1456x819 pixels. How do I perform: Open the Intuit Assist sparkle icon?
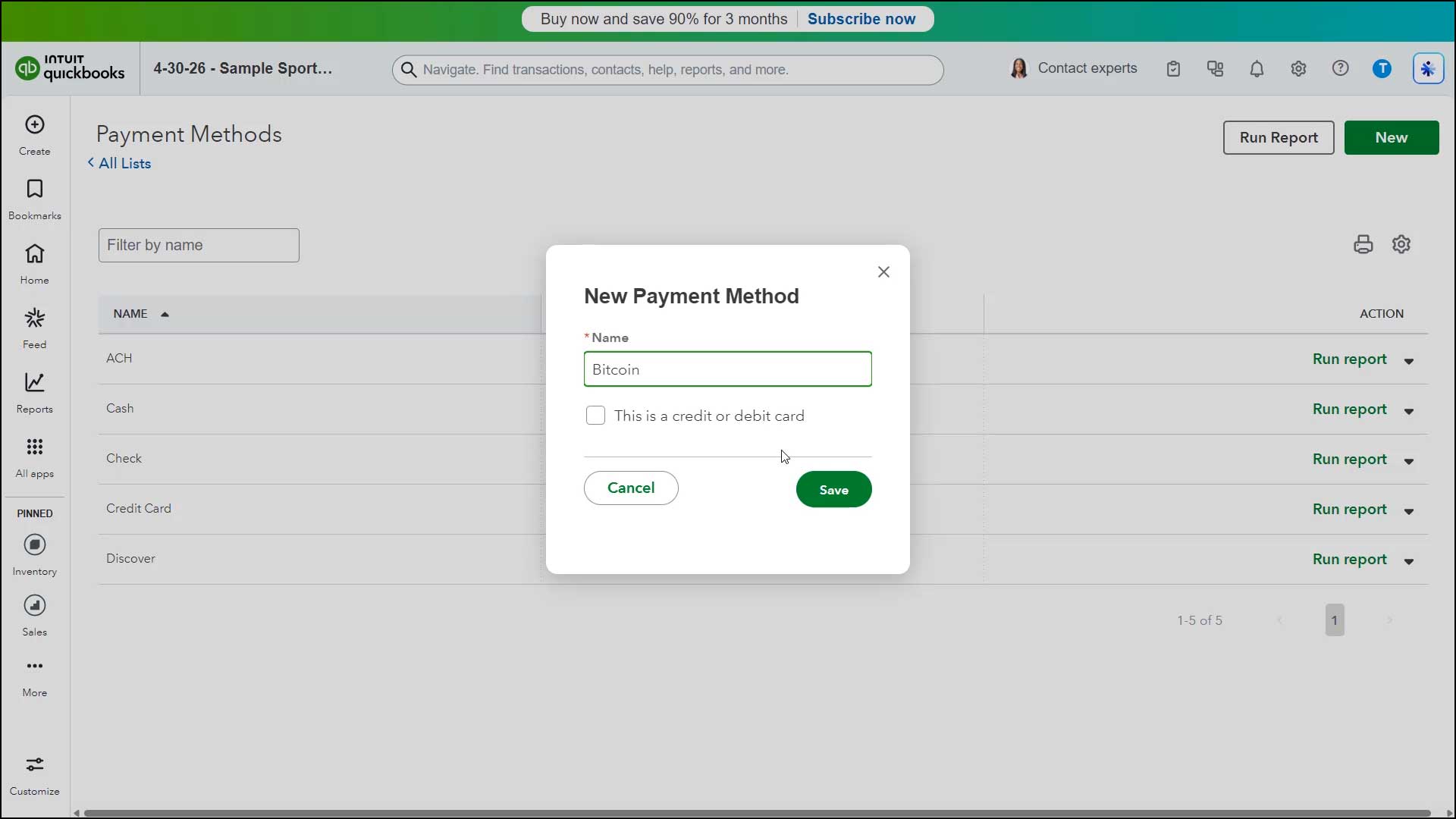pos(1429,69)
